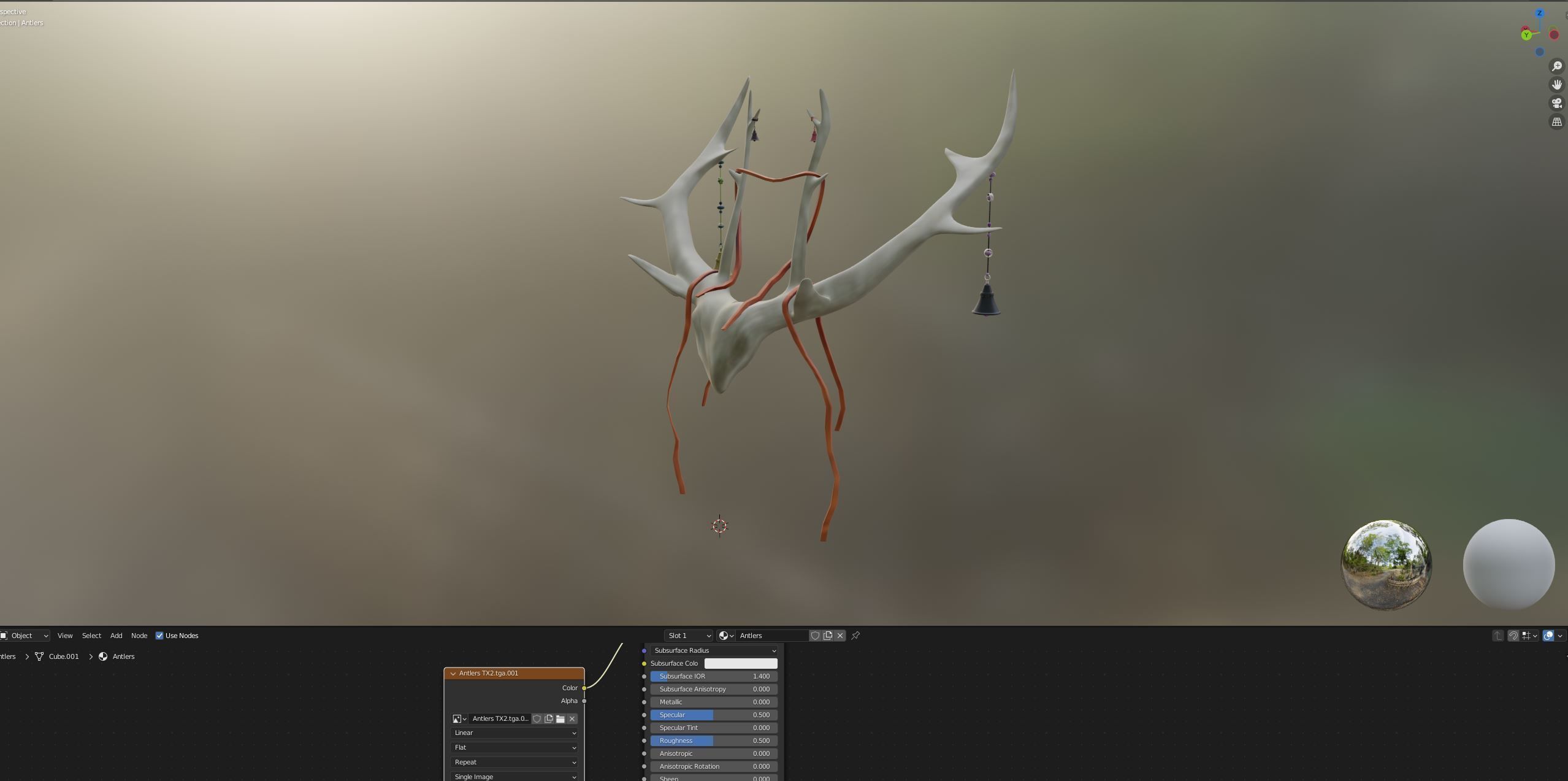
Task: Adjust the Specular slider
Action: coord(714,715)
